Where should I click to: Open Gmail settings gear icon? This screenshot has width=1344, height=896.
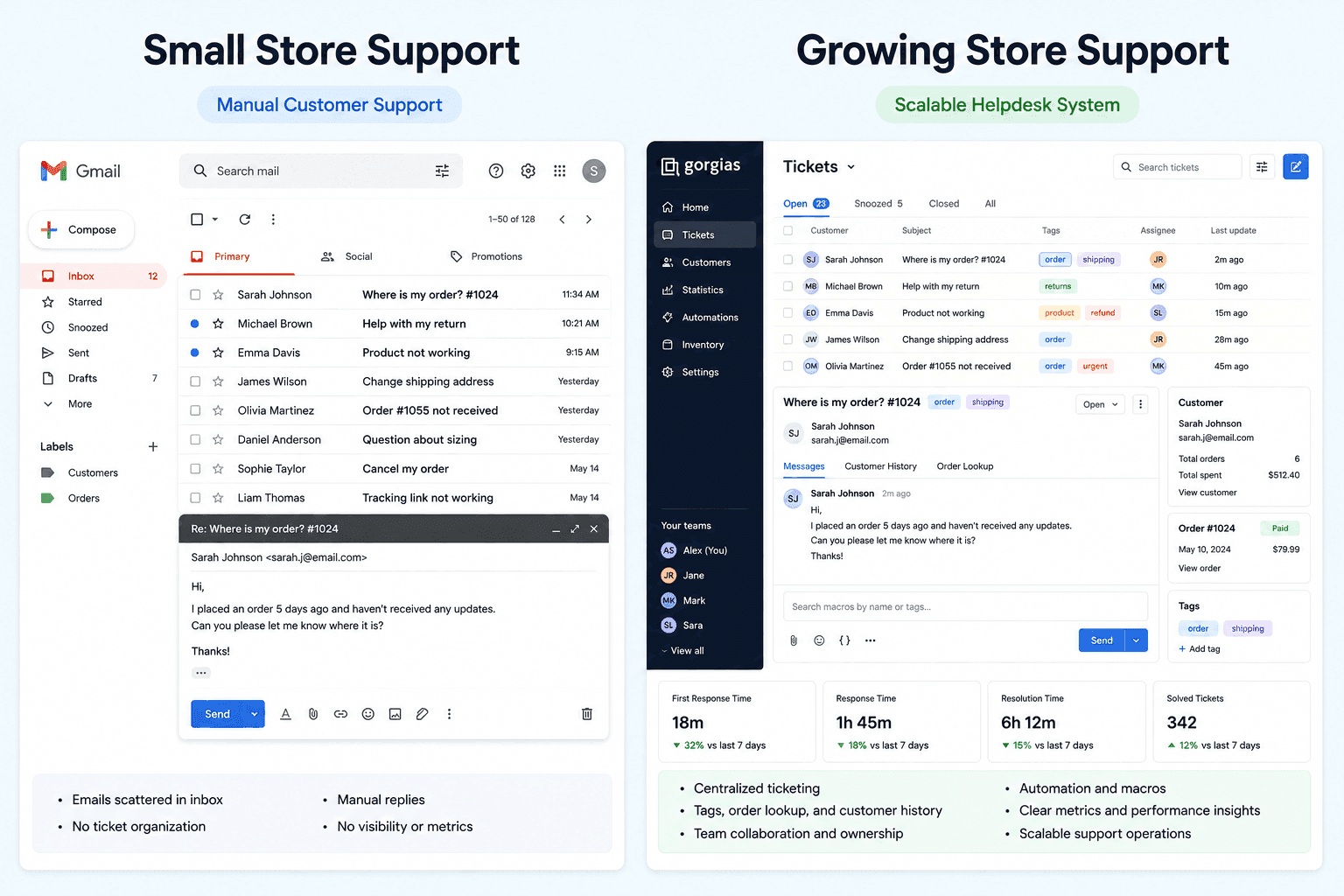[x=528, y=171]
